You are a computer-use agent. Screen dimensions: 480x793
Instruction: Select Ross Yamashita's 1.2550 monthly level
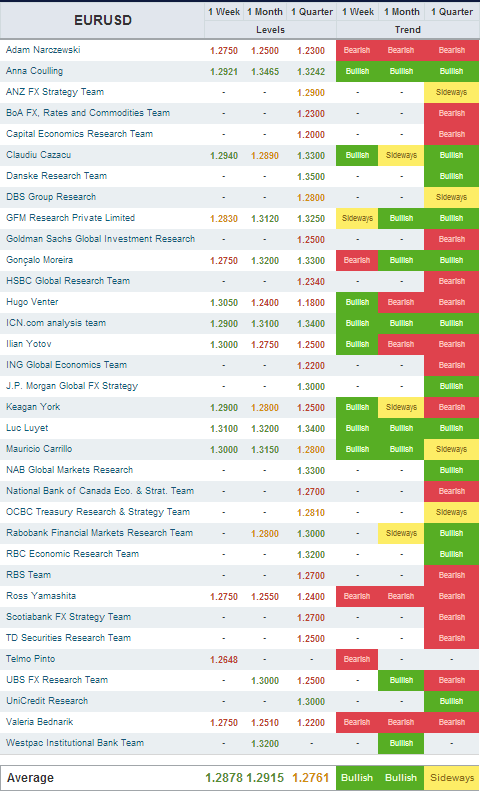265,596
